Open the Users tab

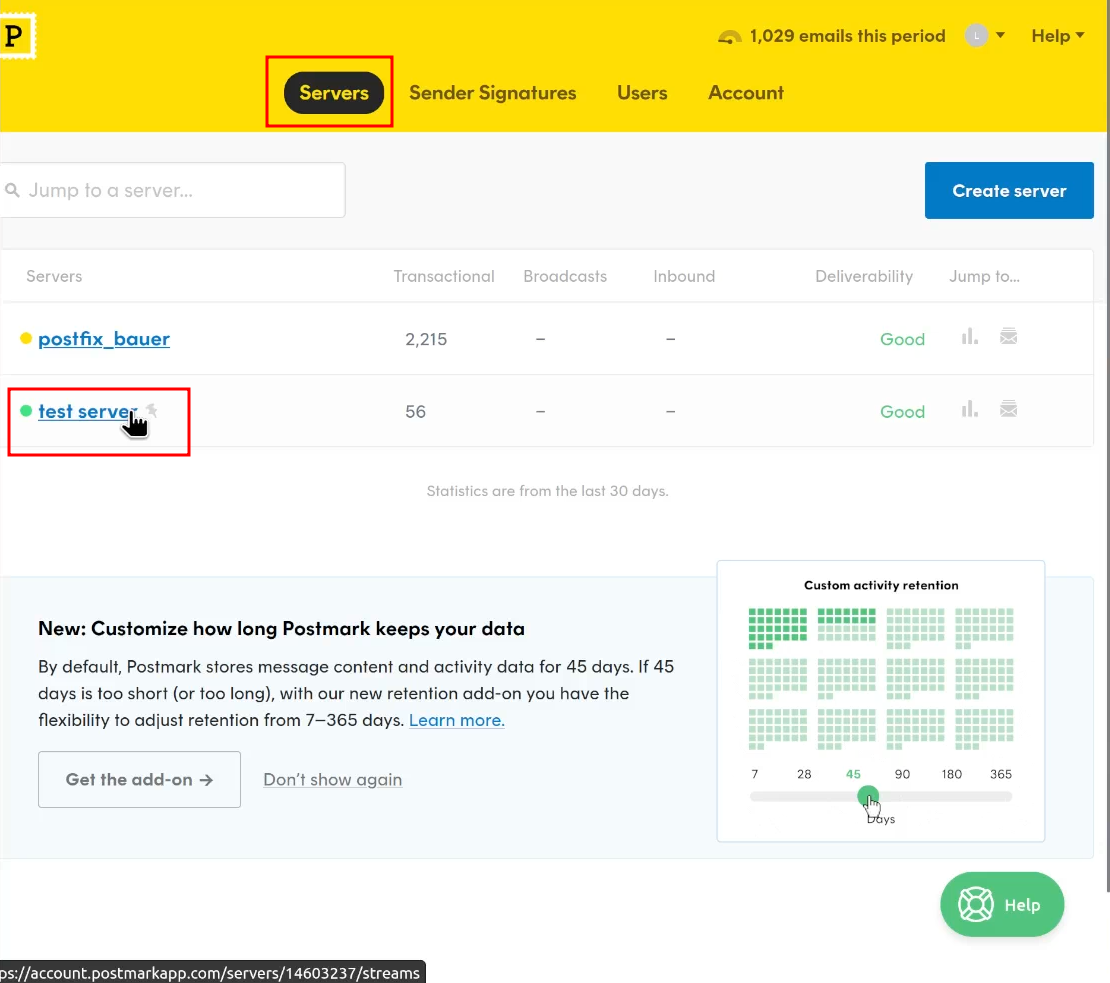pyautogui.click(x=642, y=93)
